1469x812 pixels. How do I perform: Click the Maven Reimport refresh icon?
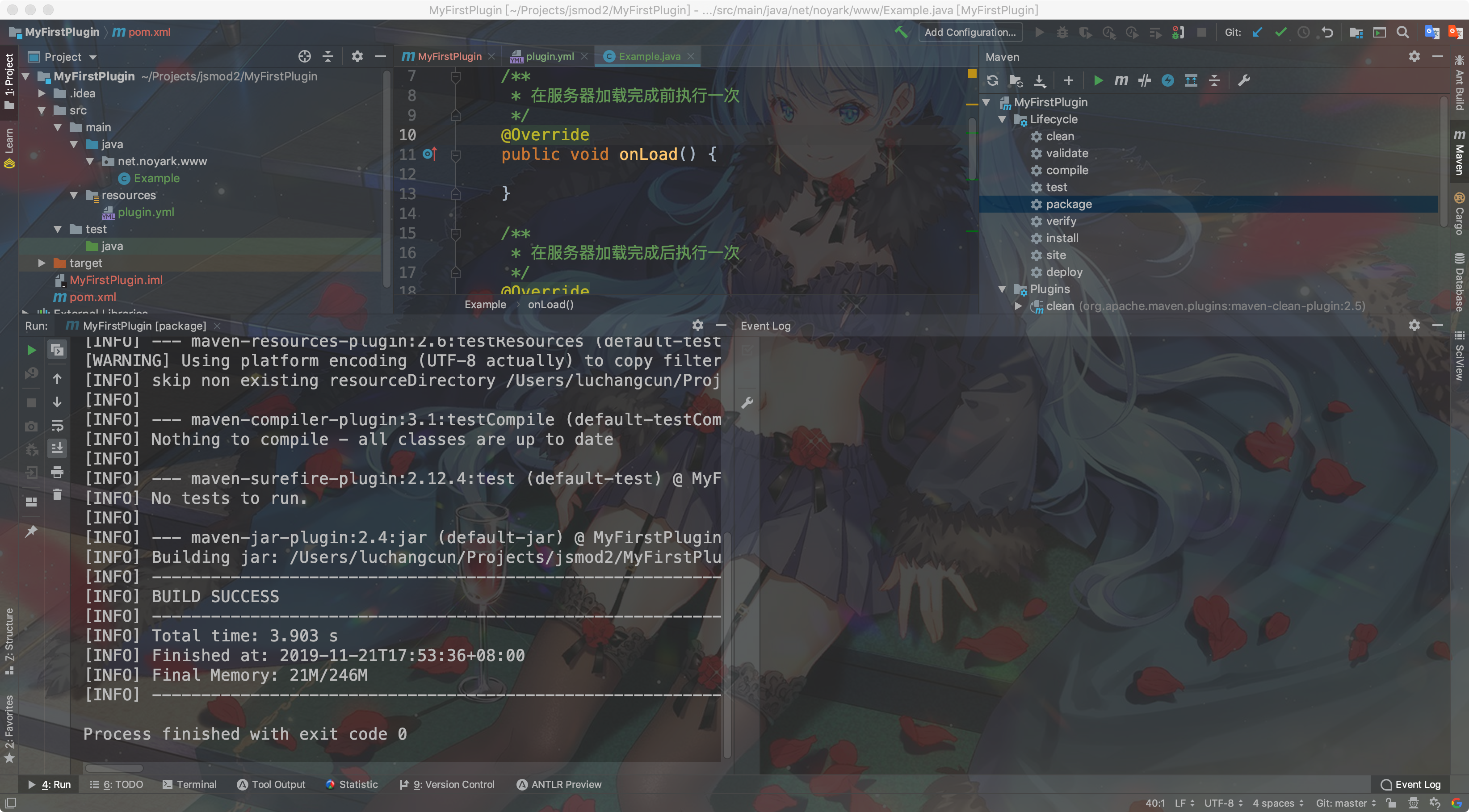[x=992, y=80]
